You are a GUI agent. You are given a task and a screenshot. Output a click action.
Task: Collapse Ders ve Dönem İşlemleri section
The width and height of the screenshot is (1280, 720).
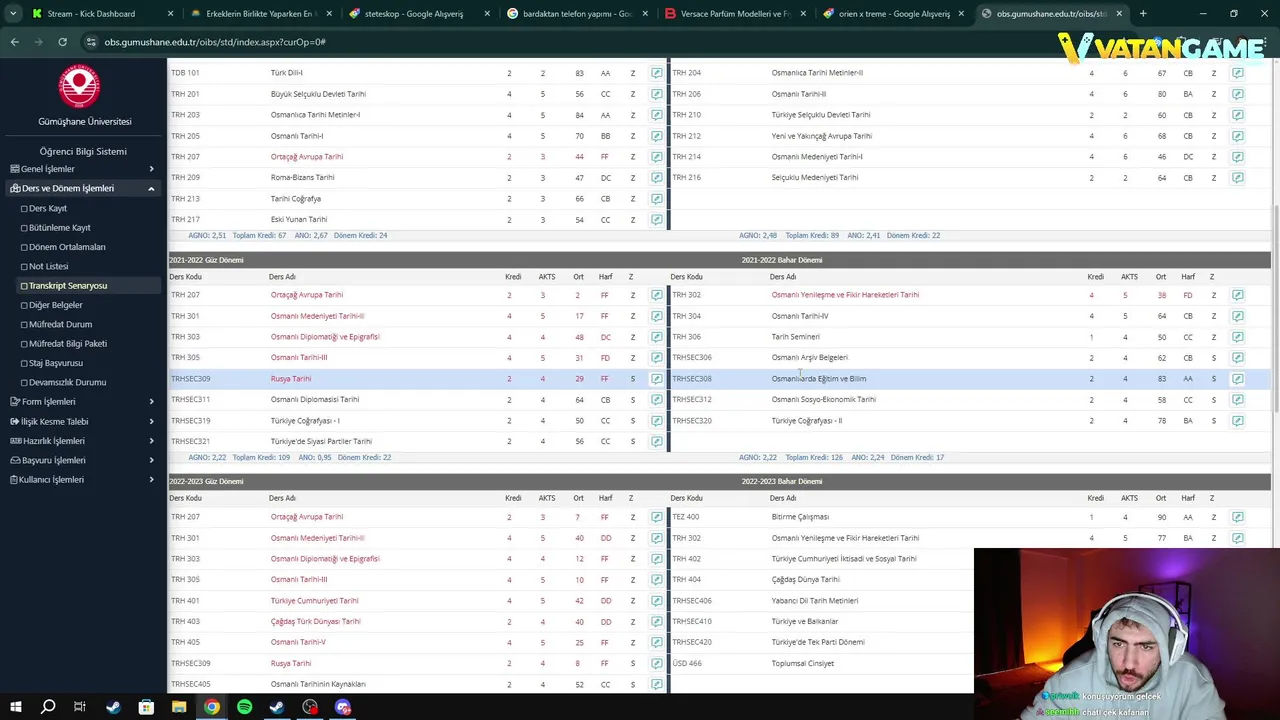tap(82, 188)
